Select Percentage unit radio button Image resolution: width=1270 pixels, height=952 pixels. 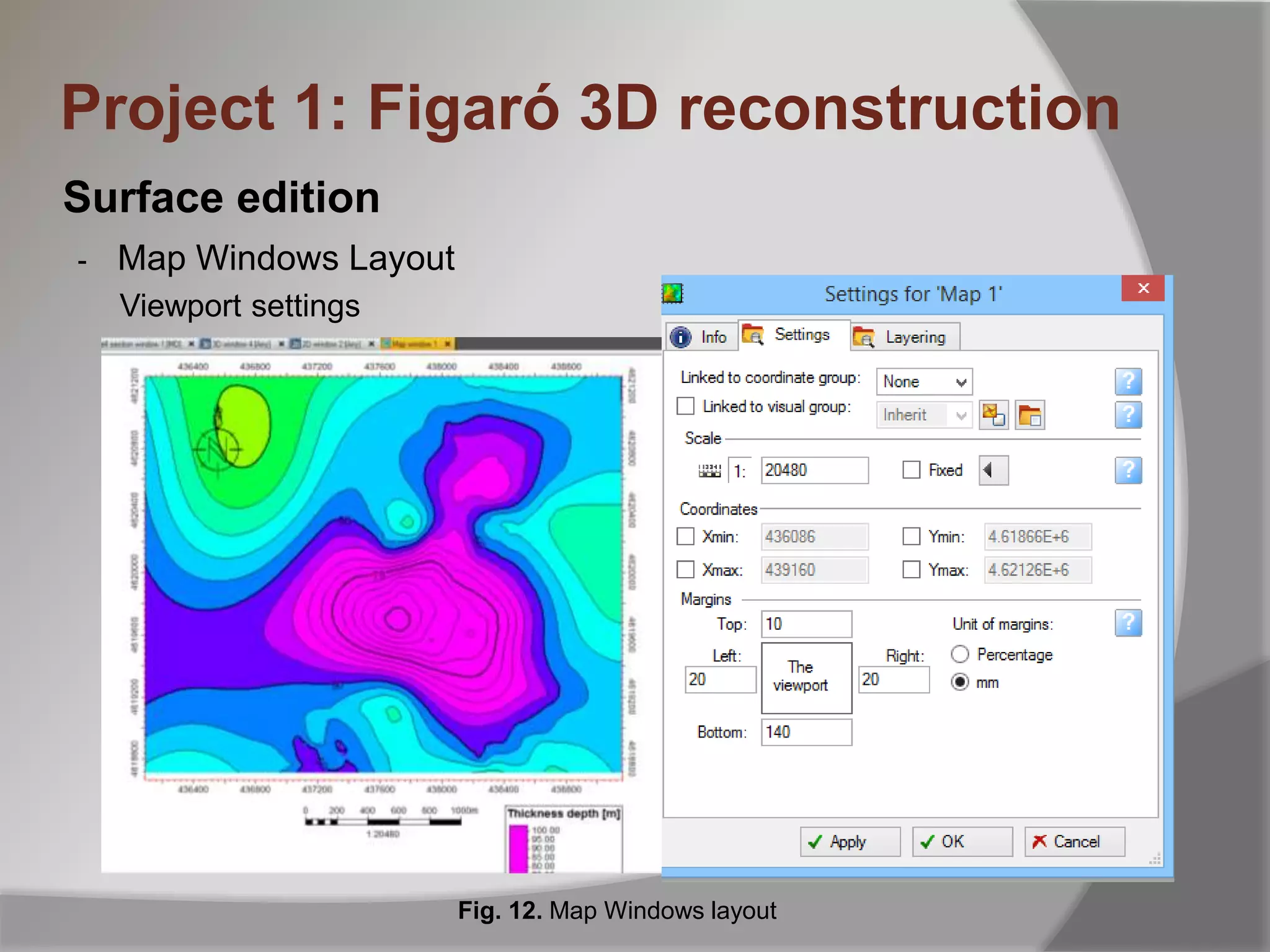point(959,654)
